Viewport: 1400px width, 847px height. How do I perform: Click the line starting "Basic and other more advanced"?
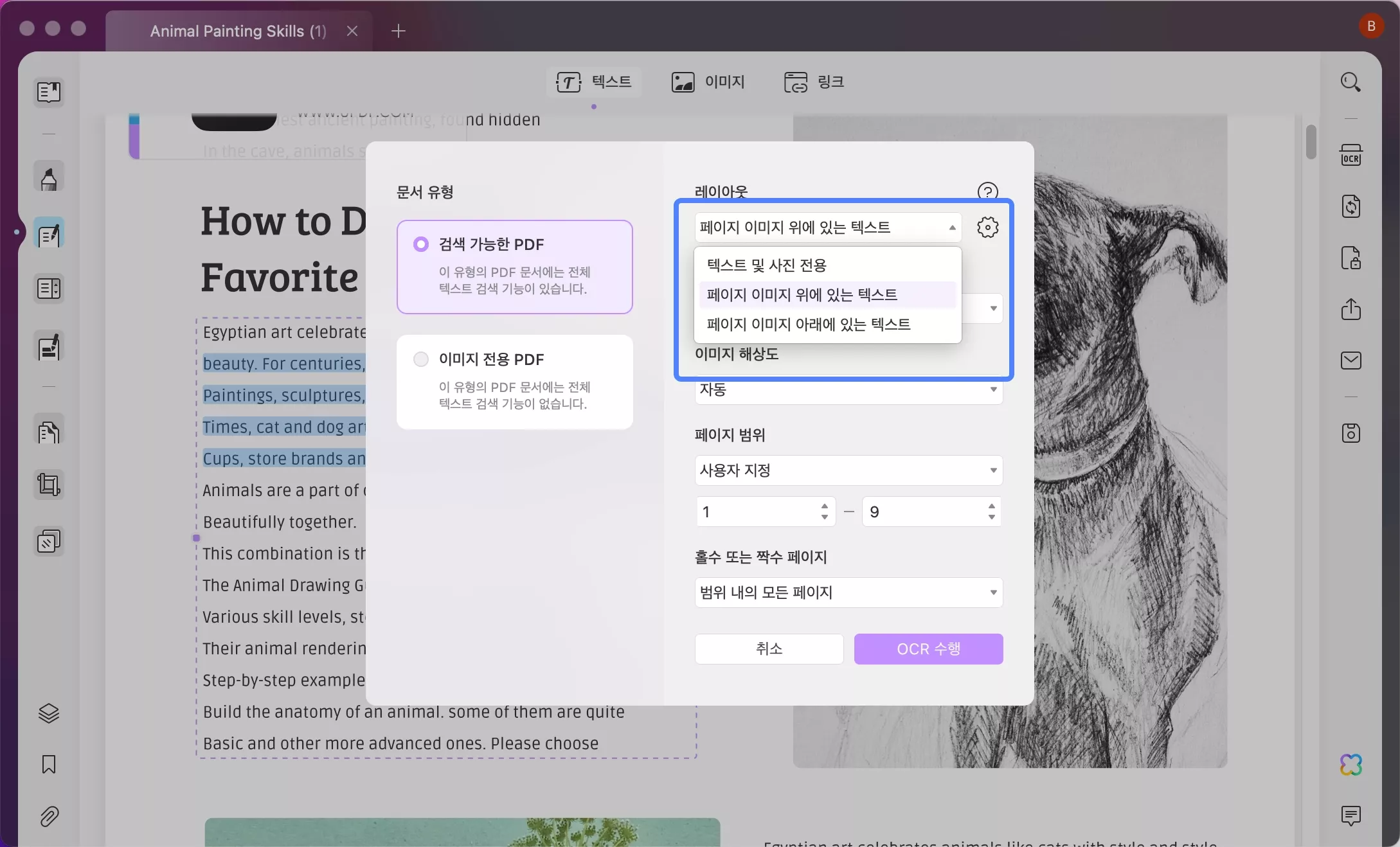(x=400, y=744)
